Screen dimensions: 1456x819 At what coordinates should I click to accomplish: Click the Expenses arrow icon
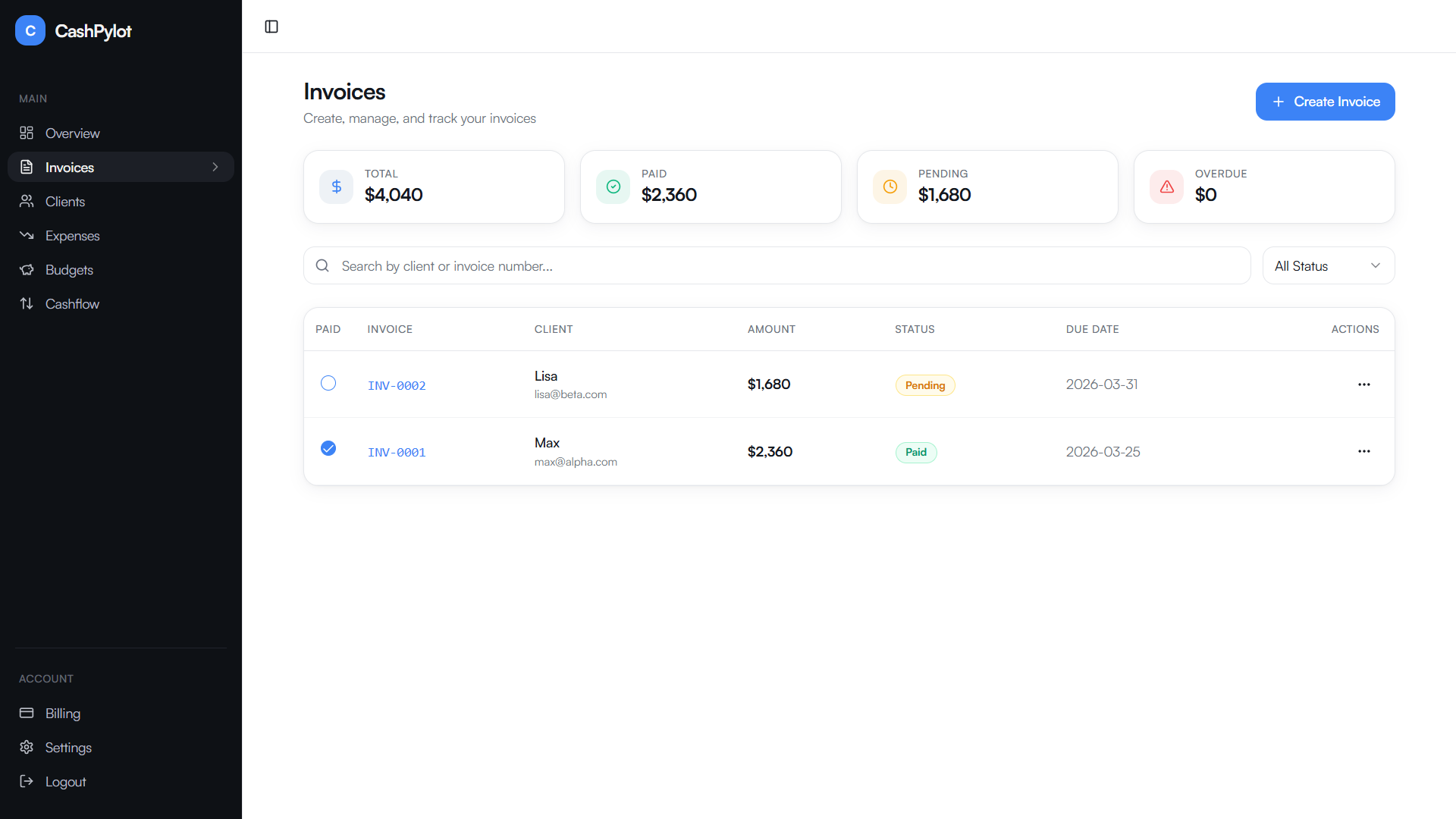(27, 235)
